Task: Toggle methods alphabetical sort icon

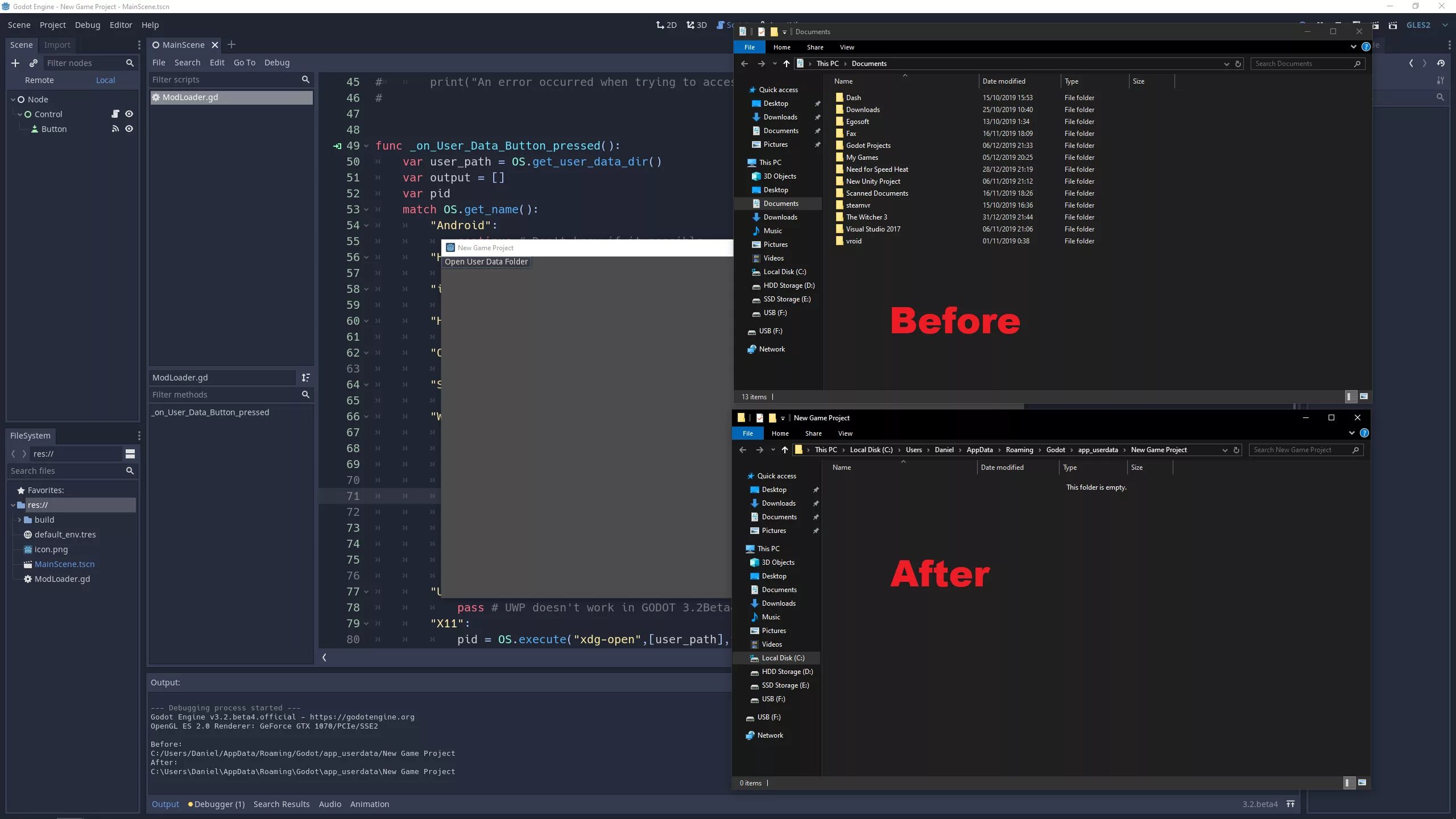Action: pyautogui.click(x=305, y=378)
